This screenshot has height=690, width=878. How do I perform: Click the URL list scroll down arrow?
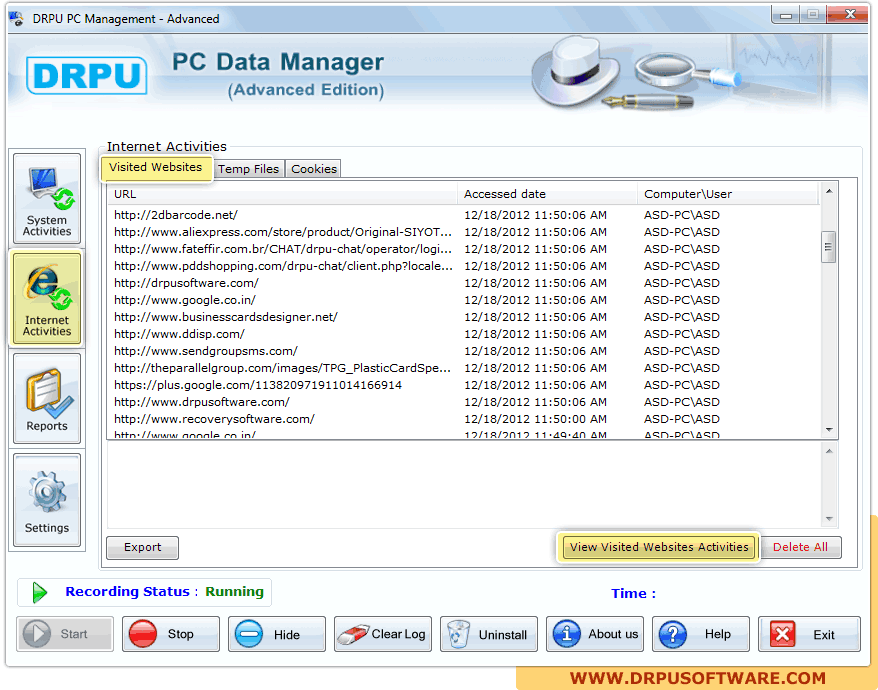(829, 430)
